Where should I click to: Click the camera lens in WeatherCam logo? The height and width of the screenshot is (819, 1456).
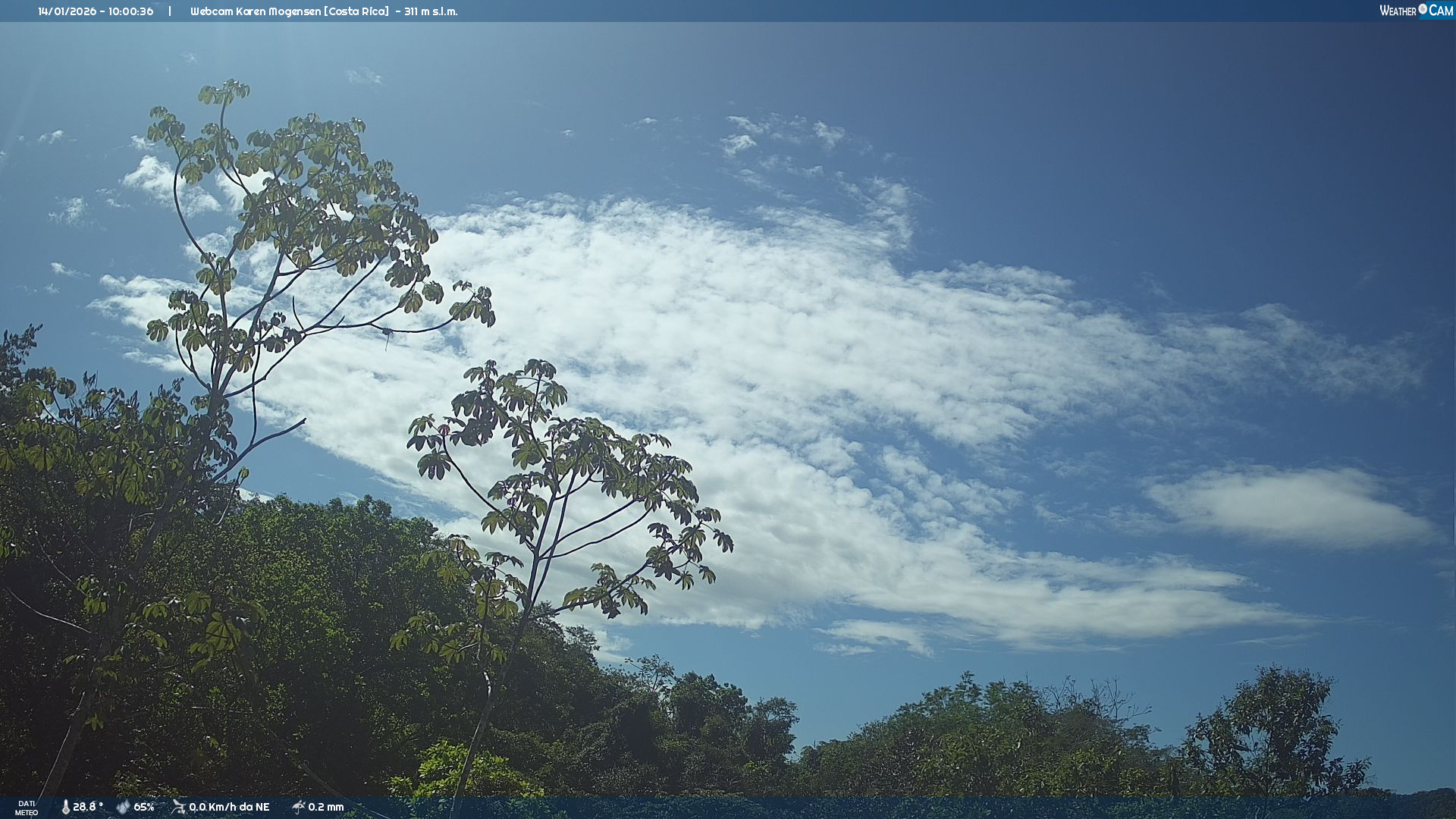pos(1423,9)
